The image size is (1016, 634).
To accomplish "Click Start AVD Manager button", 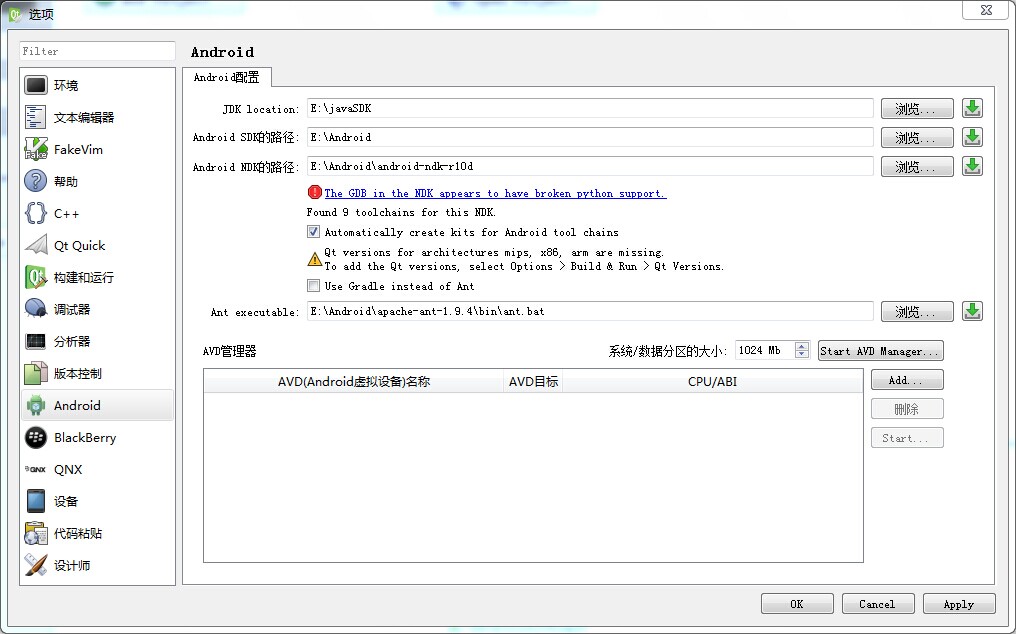I will (881, 351).
